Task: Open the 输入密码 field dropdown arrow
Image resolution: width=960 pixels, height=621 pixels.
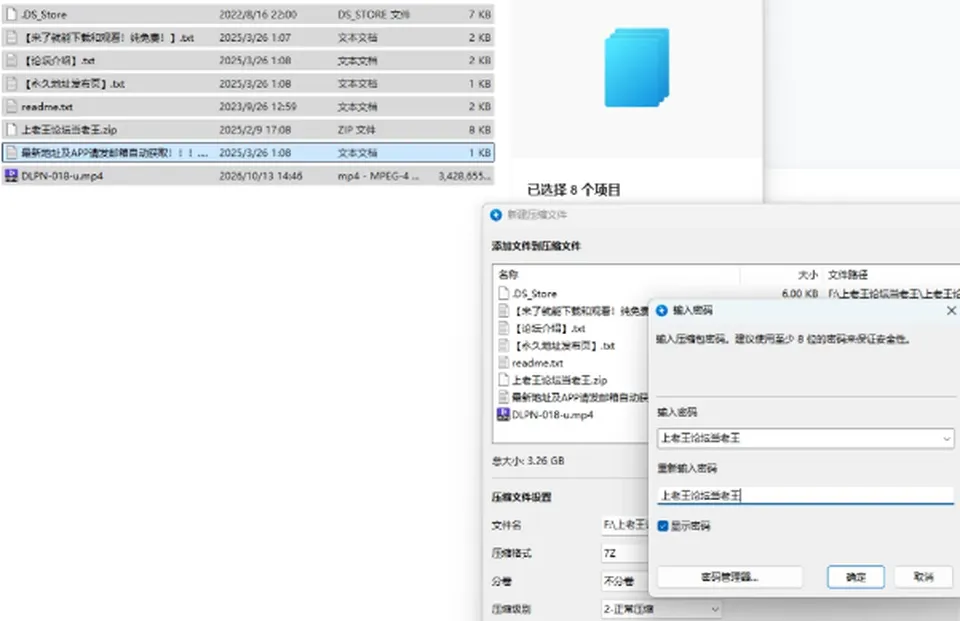Action: pos(946,438)
